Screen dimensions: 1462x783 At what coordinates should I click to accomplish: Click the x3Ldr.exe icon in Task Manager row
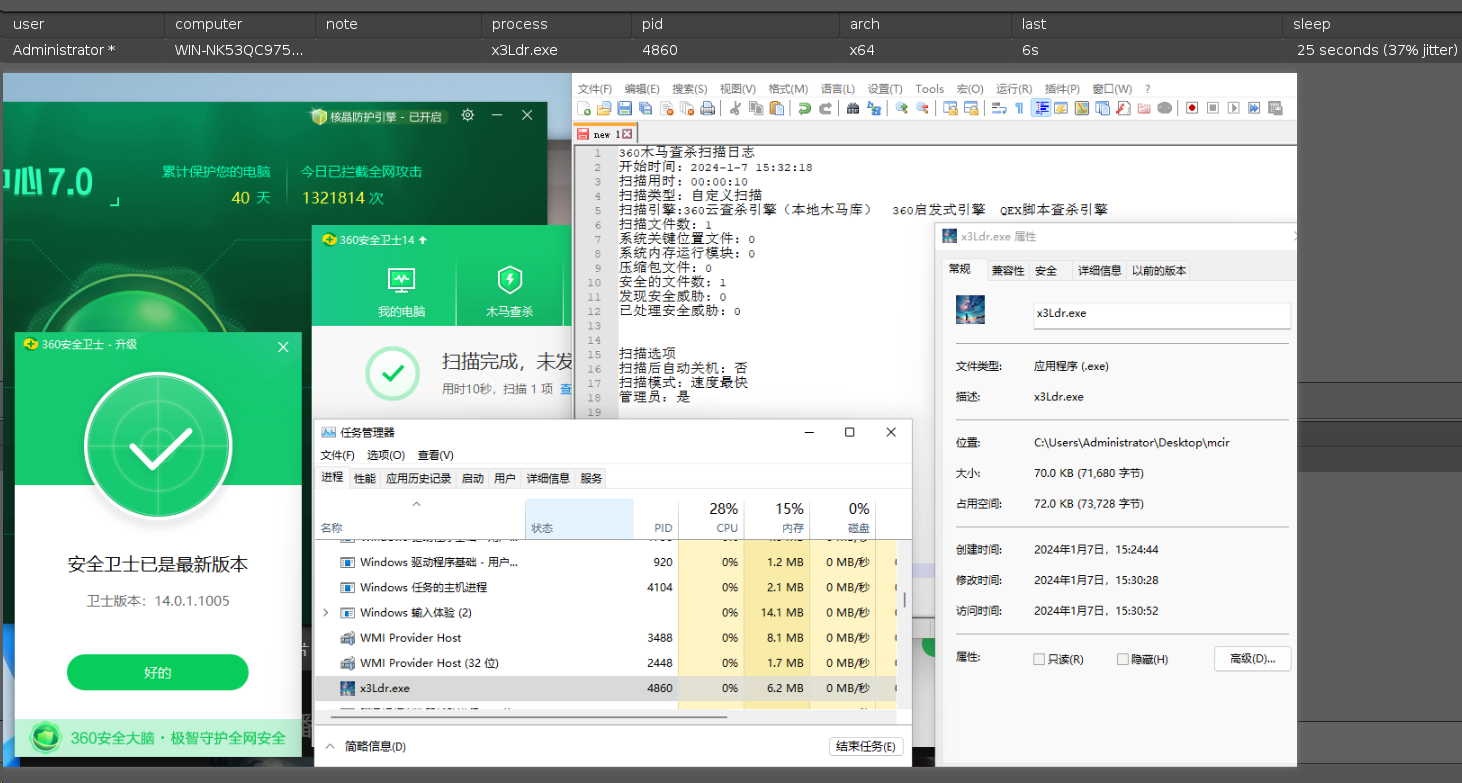coord(348,688)
